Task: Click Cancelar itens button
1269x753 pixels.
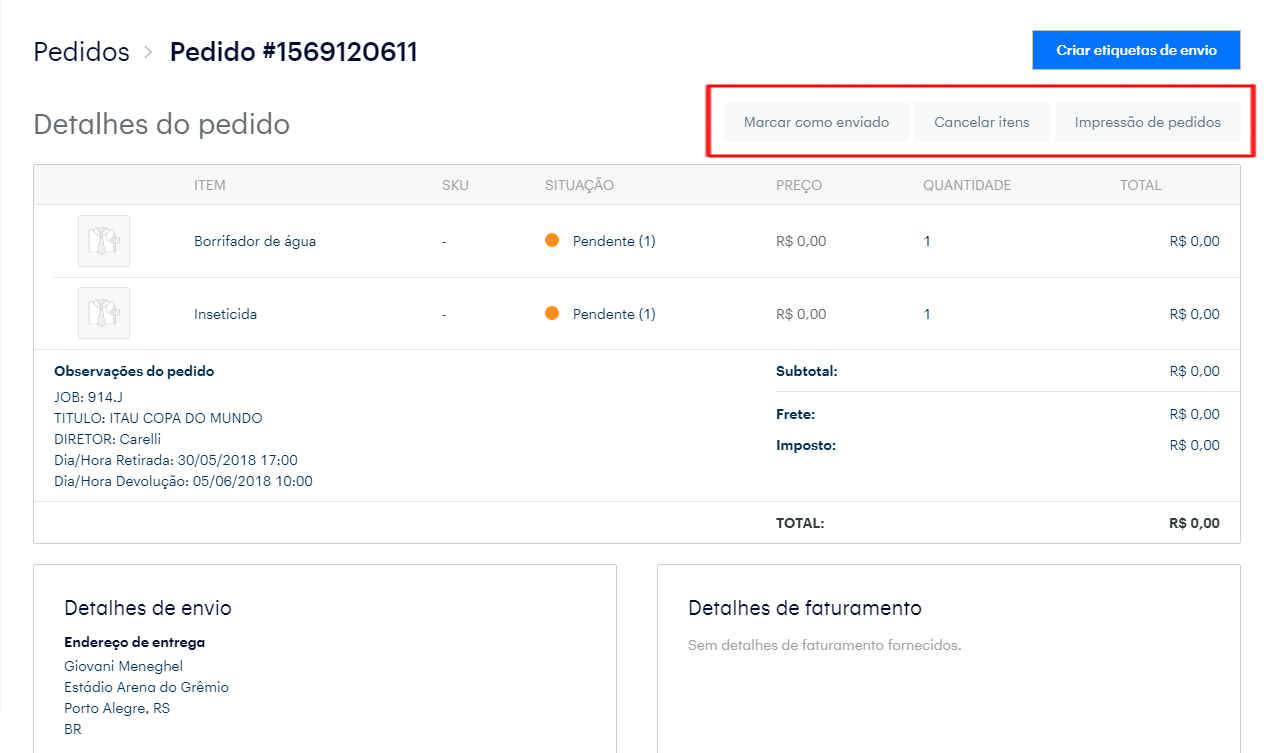Action: coord(981,123)
